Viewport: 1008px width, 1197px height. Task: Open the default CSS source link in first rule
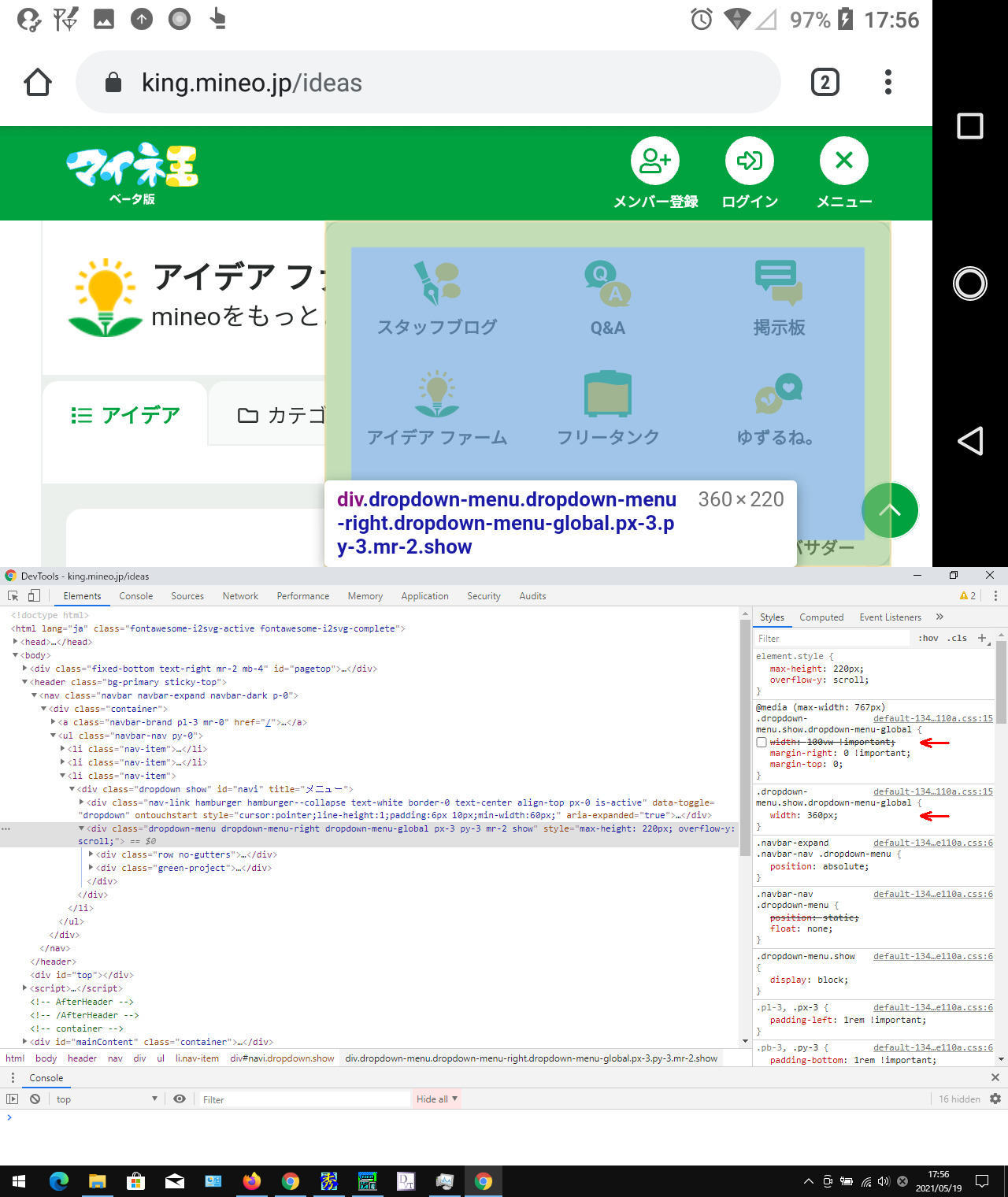932,718
